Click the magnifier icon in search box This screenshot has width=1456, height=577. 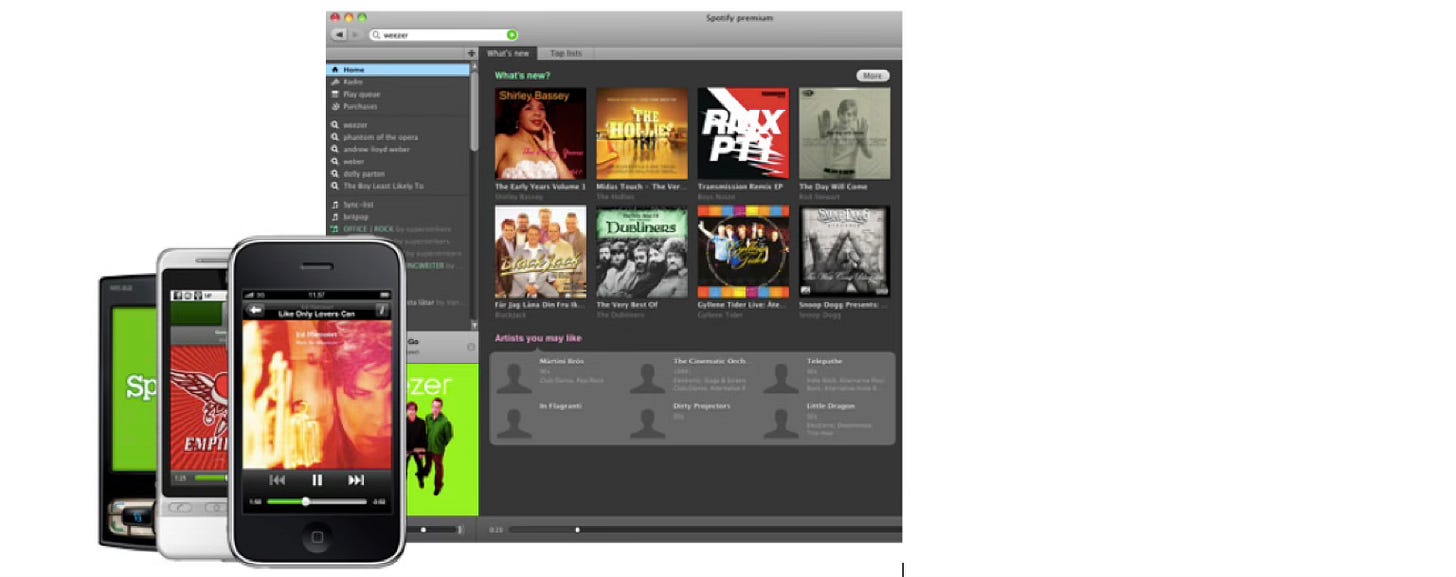click(x=376, y=35)
